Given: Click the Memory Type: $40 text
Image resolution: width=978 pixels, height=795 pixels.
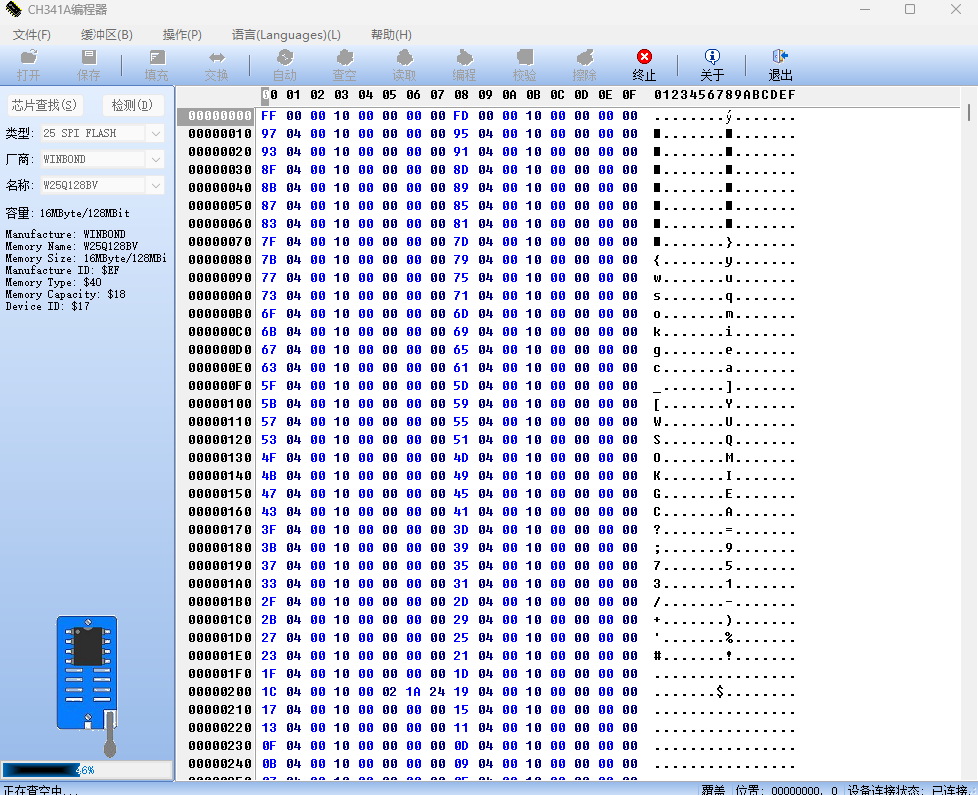Looking at the screenshot, I should point(54,282).
